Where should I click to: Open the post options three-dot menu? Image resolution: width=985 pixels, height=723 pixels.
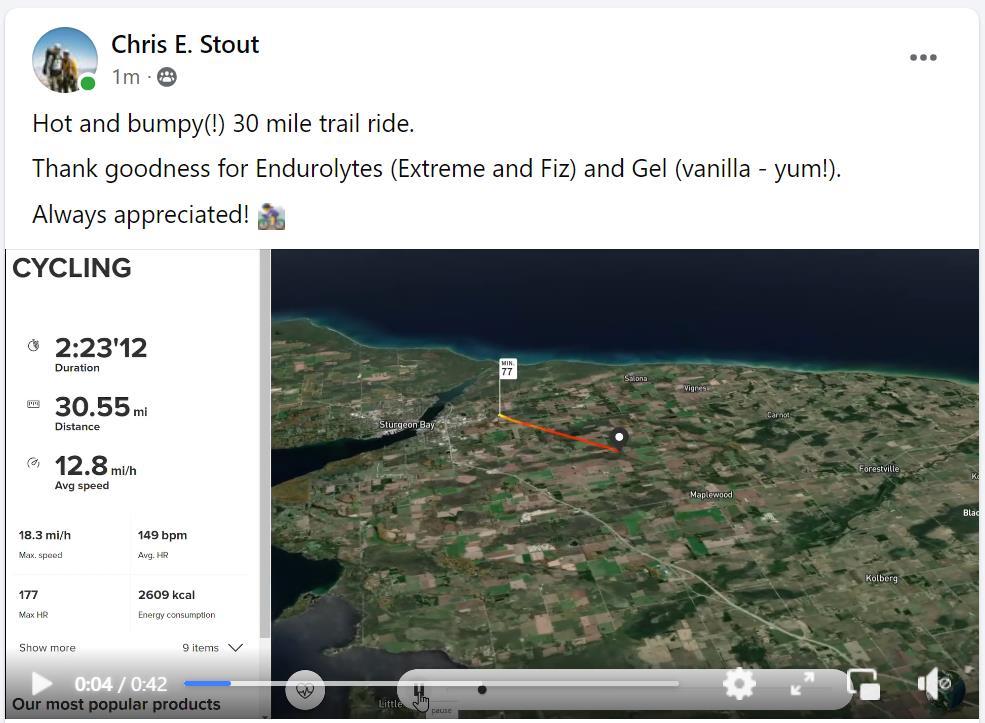[x=923, y=57]
